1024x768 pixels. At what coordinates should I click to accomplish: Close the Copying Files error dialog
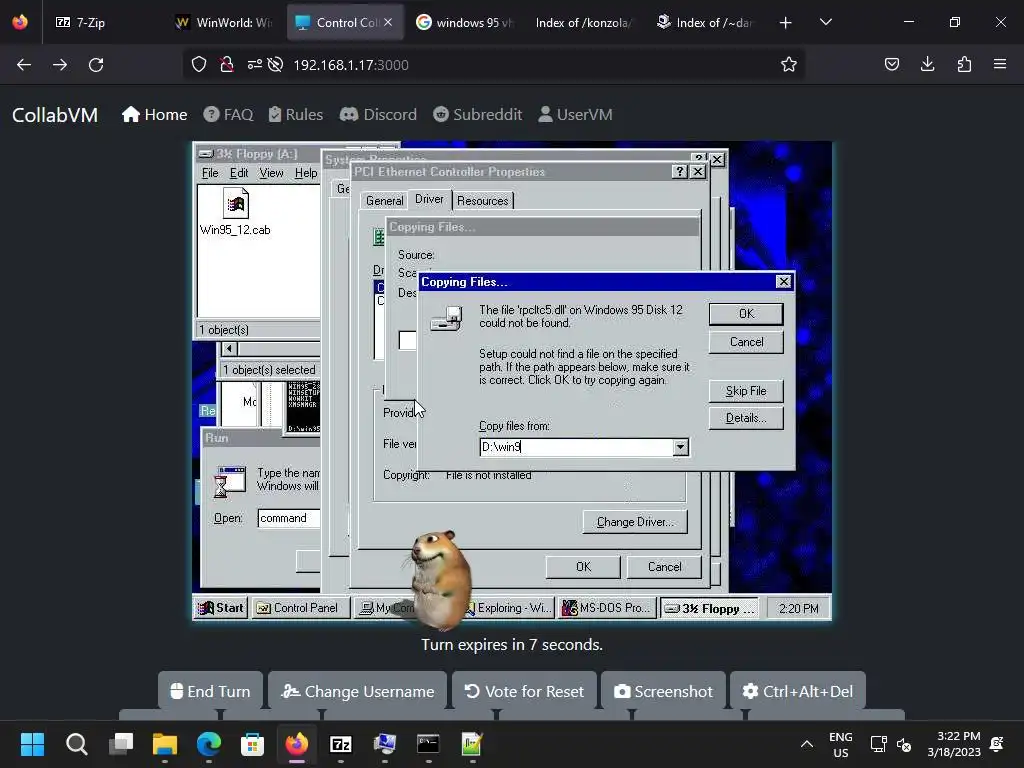784,281
